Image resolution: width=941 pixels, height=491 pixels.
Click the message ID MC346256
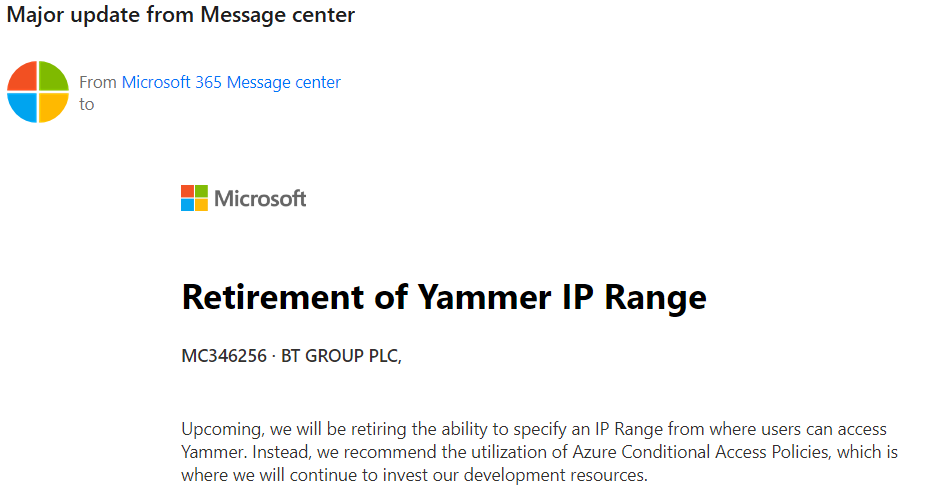(x=223, y=357)
